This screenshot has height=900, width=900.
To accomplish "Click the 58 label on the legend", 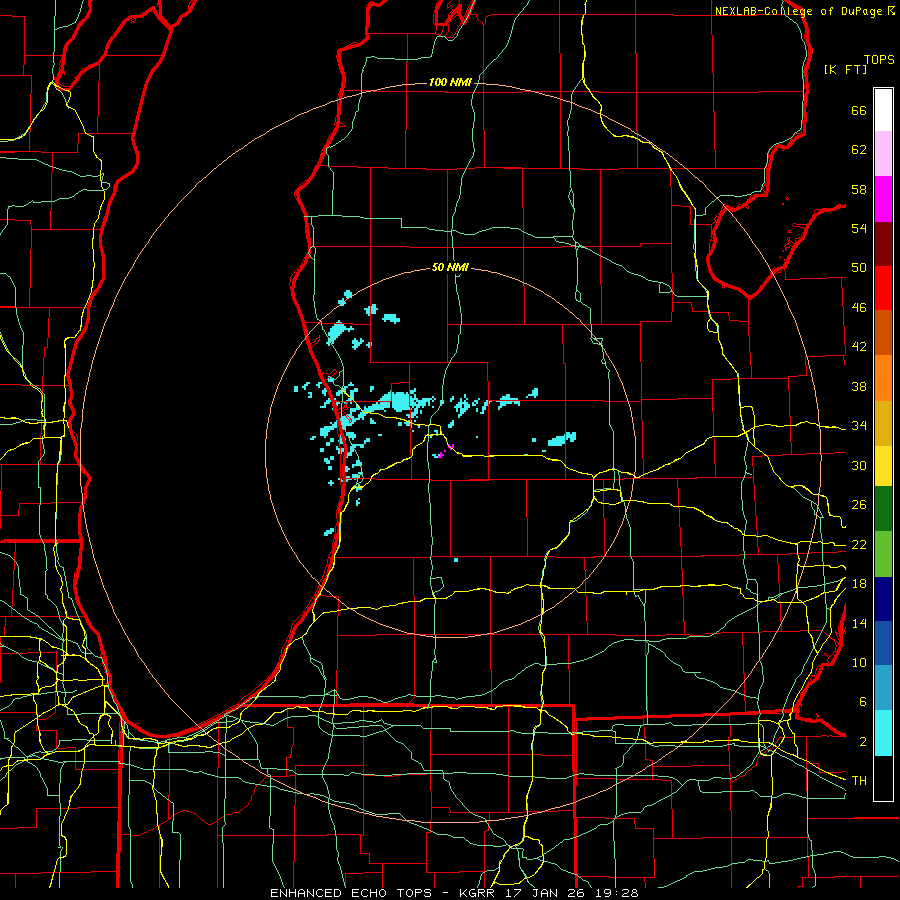I will click(x=859, y=189).
